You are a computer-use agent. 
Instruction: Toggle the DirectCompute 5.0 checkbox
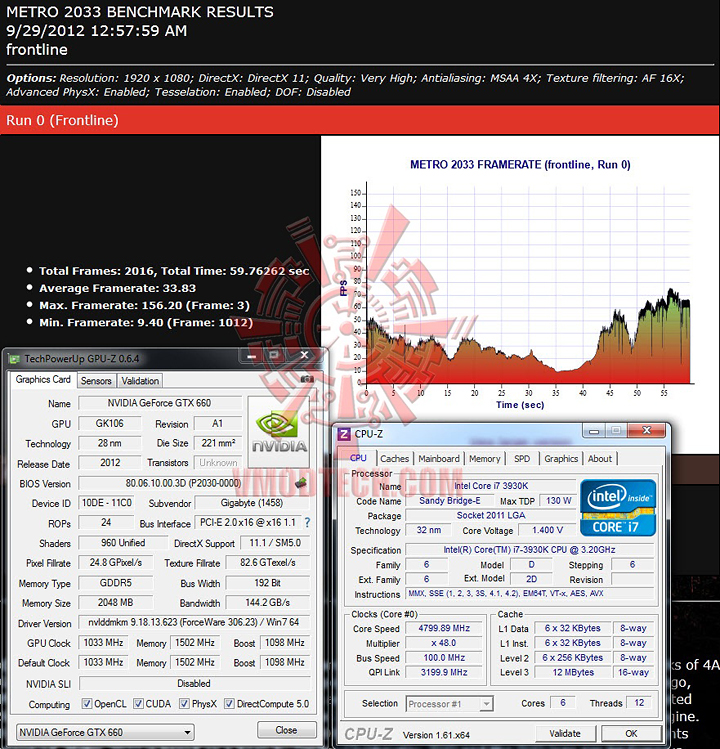point(229,704)
